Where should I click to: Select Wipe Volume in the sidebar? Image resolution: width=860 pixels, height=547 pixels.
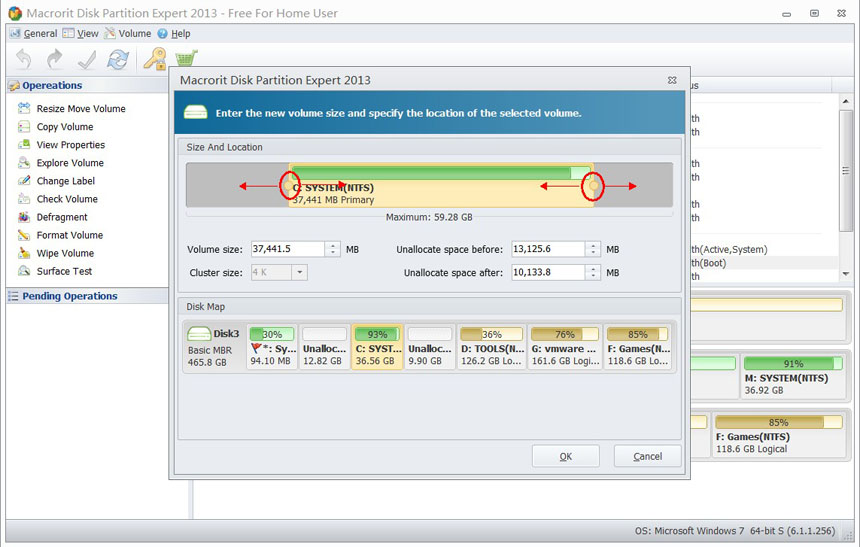click(65, 253)
